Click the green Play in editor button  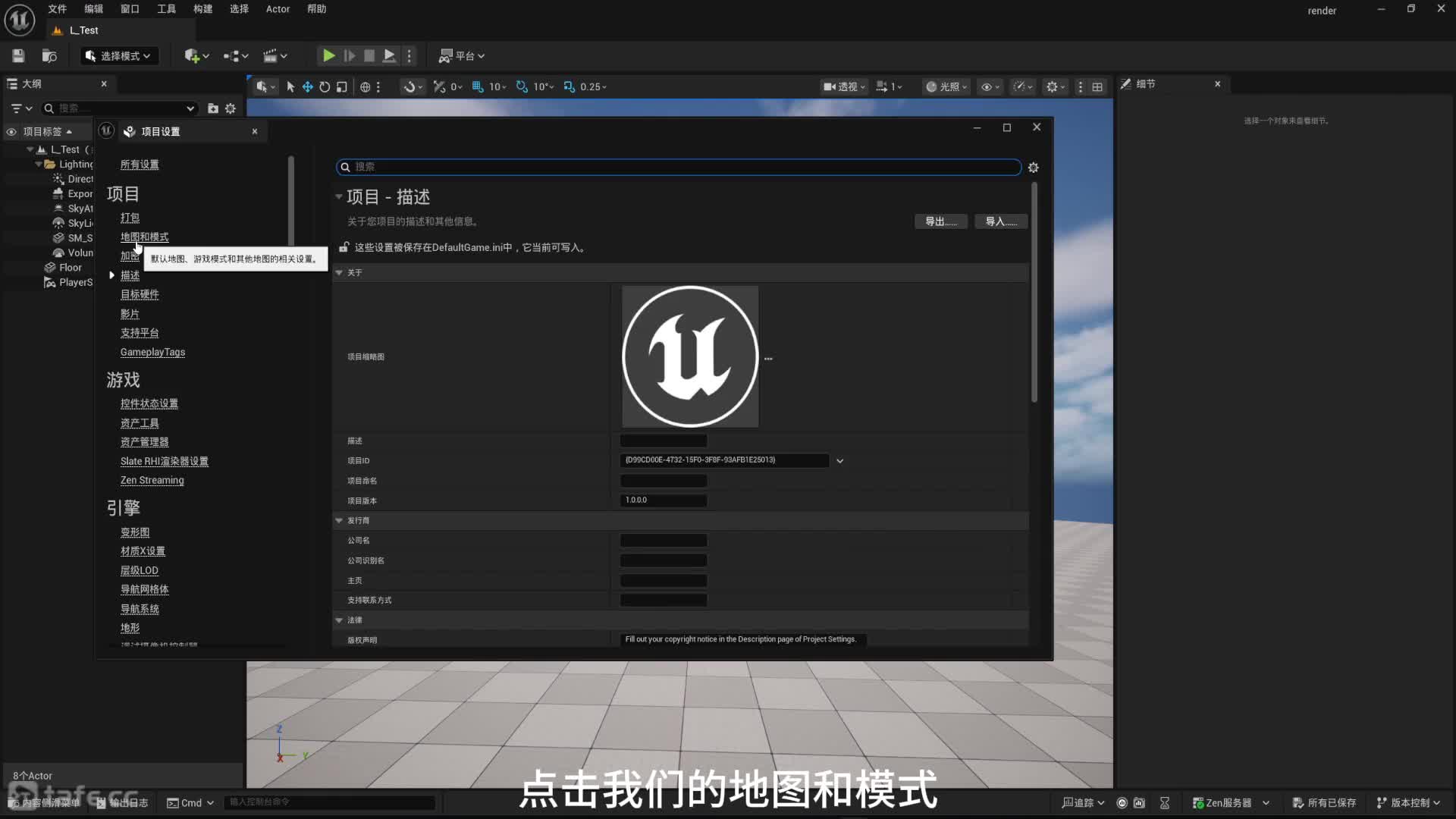328,55
